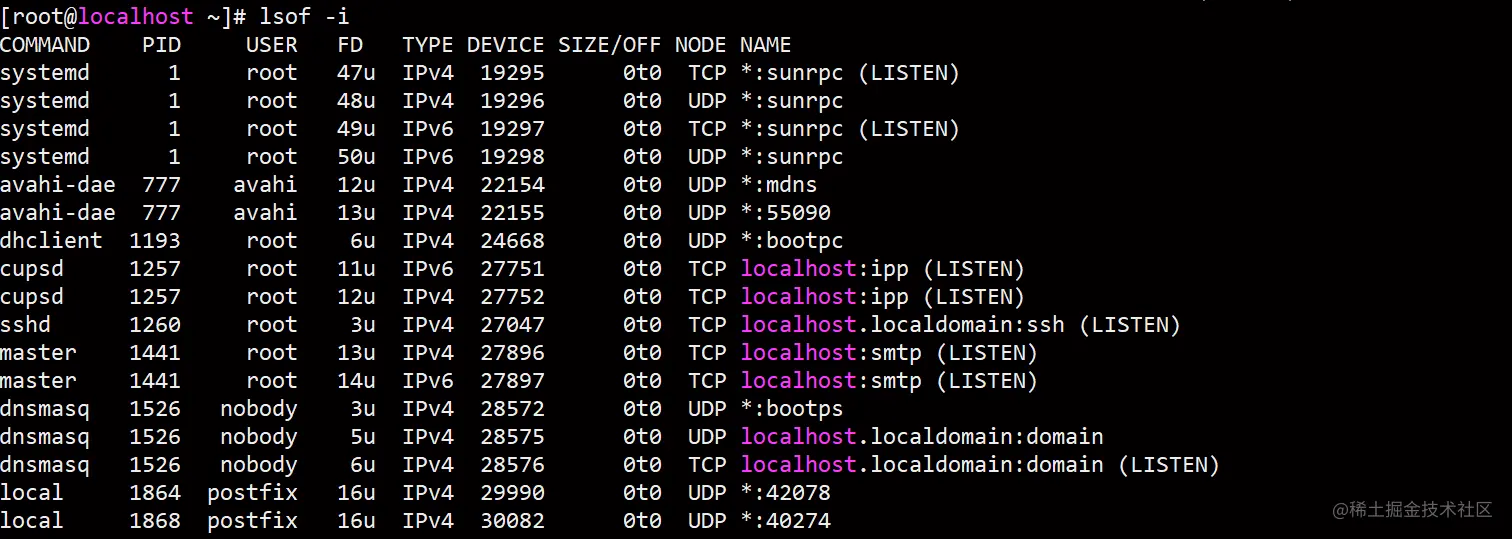Screen dimensions: 1512x539
Task: Select device number 27047
Action: point(512,325)
